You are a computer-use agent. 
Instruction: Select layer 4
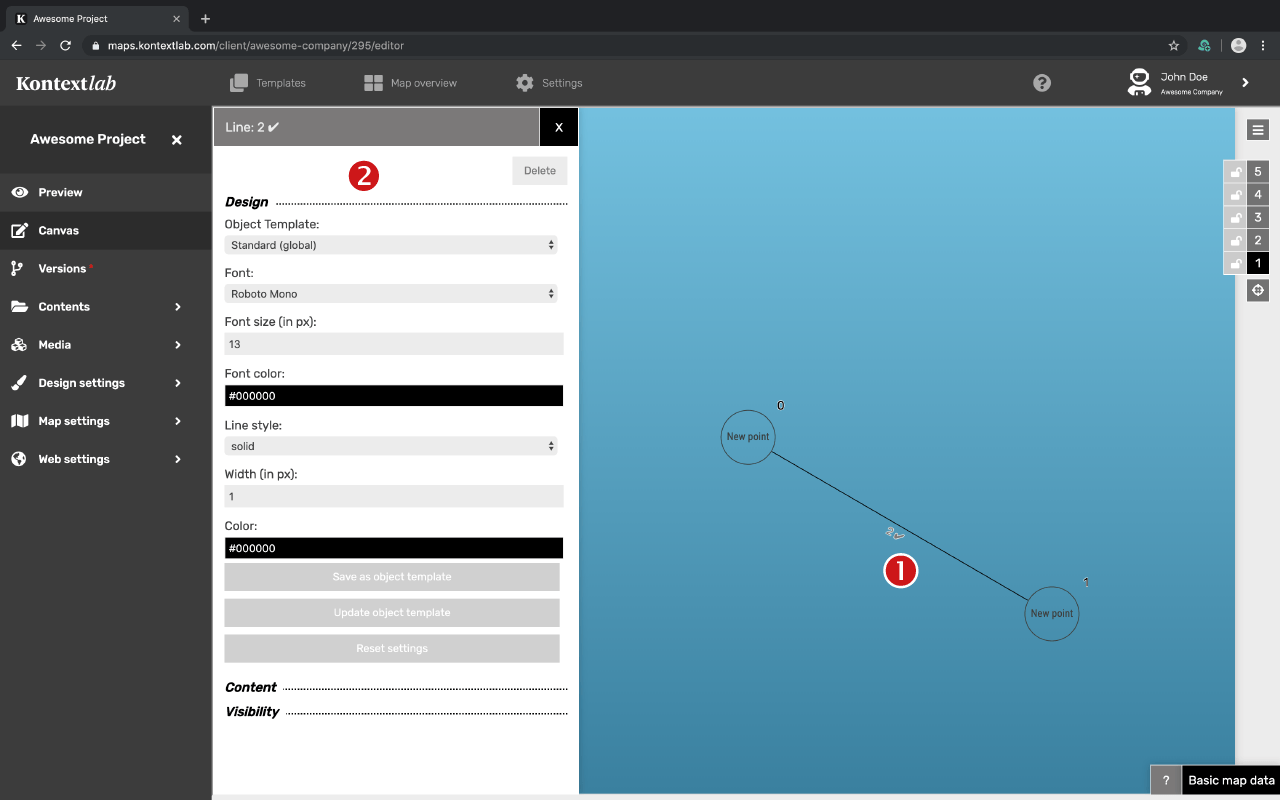pos(1258,195)
